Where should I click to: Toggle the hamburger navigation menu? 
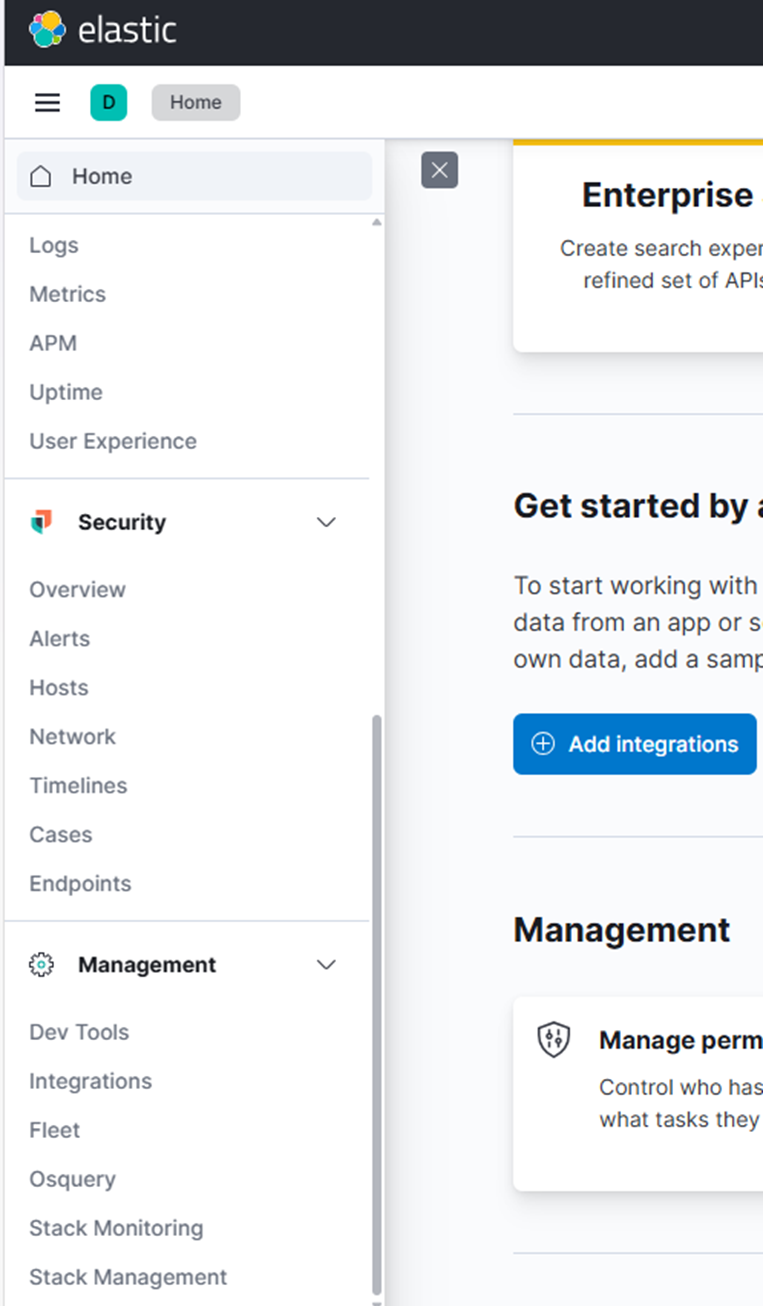click(x=48, y=102)
